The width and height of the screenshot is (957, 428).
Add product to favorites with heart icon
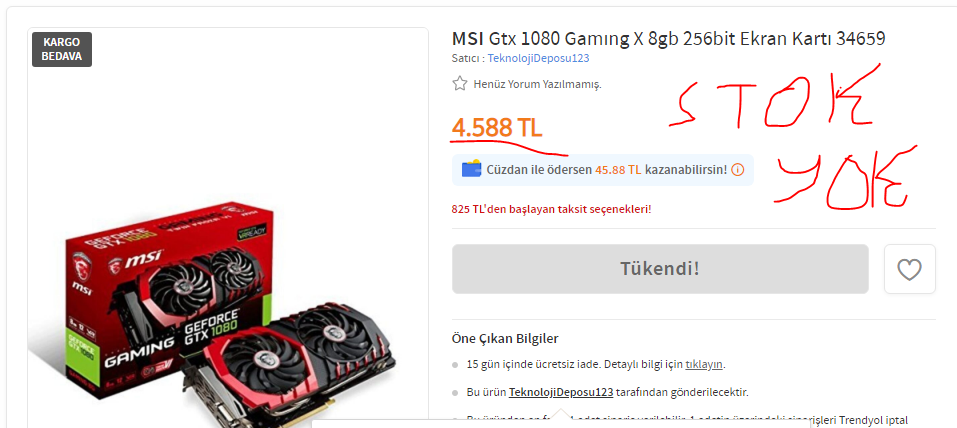click(909, 269)
